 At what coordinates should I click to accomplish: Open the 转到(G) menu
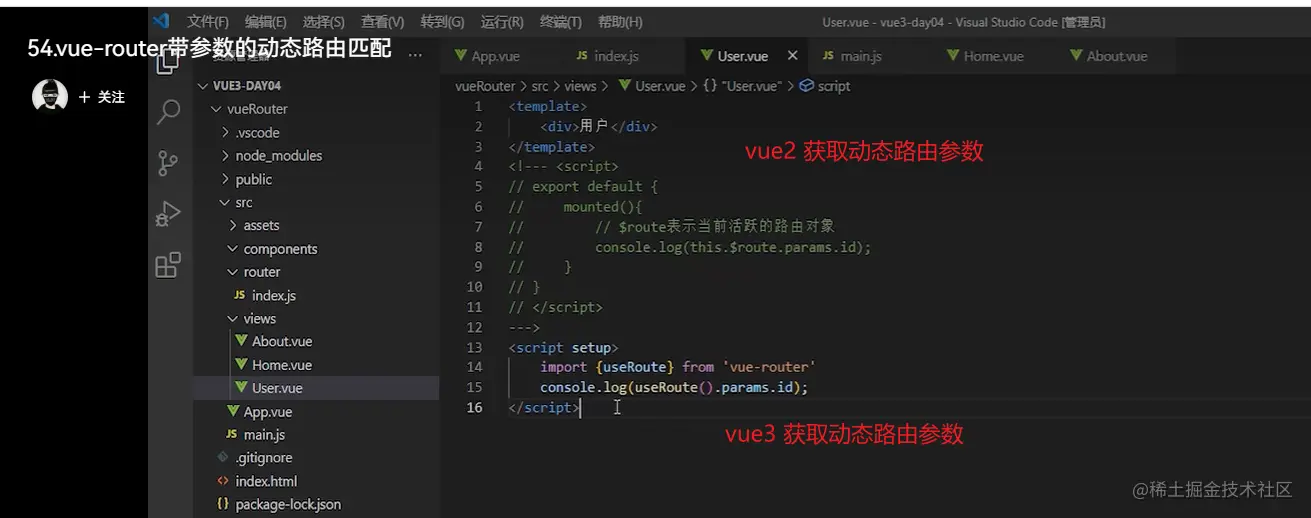443,22
